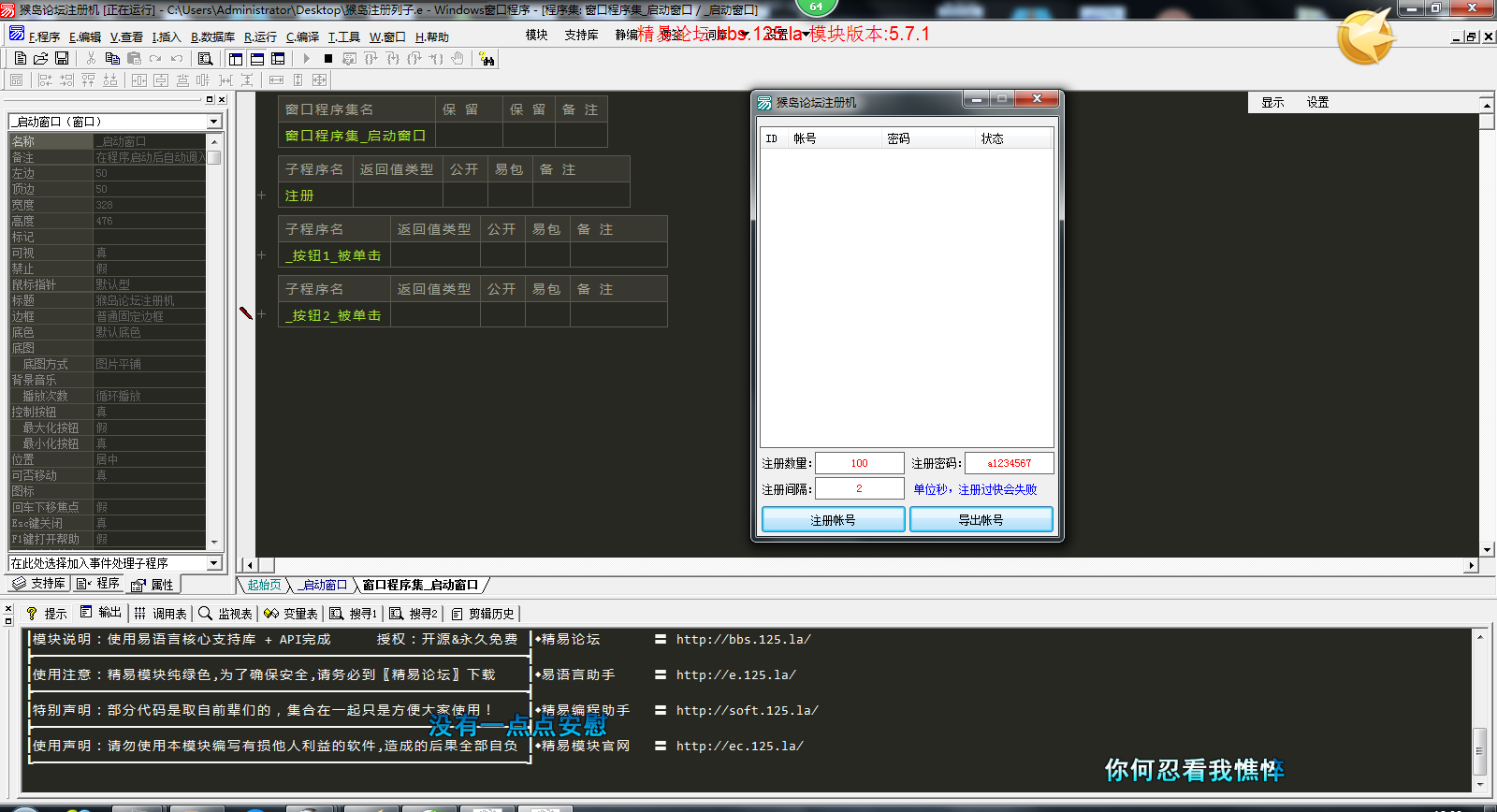Expand the 注册 subroutine plus marker
The height and width of the screenshot is (812, 1497).
coord(262,196)
